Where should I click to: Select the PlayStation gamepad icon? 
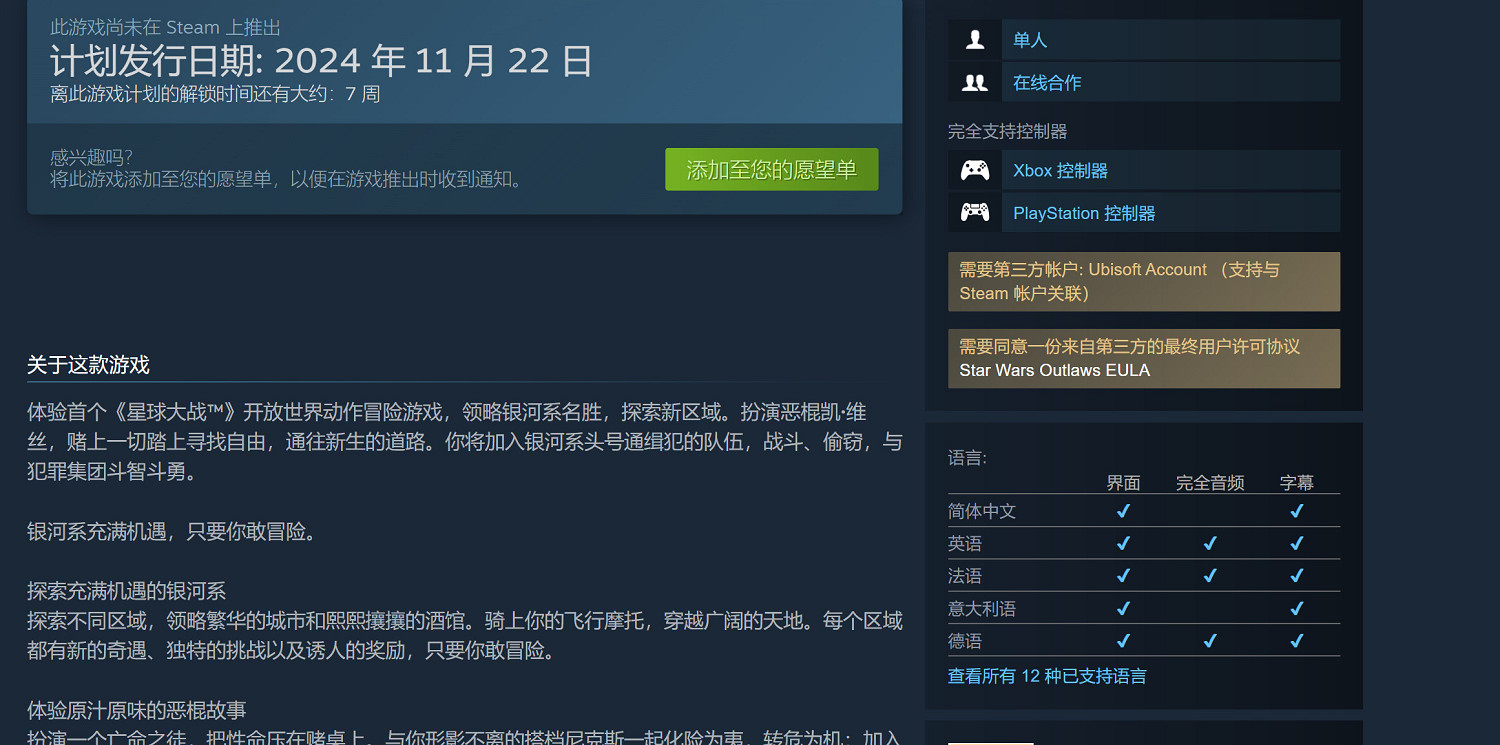[x=974, y=212]
